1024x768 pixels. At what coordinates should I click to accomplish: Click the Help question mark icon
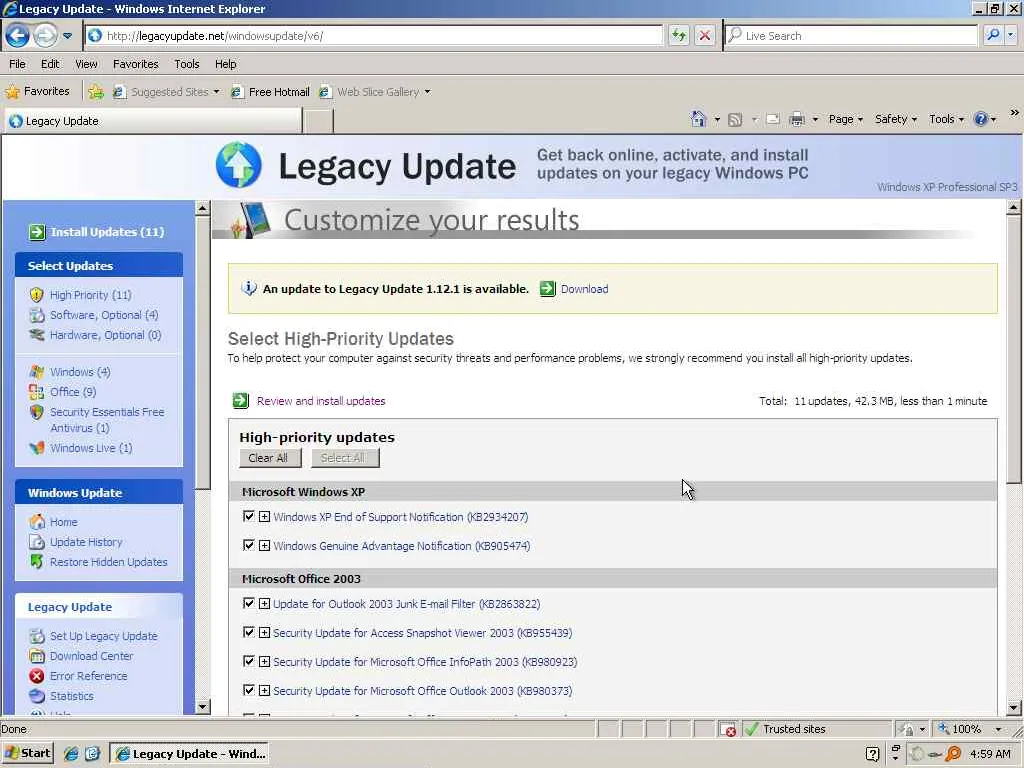coord(980,119)
